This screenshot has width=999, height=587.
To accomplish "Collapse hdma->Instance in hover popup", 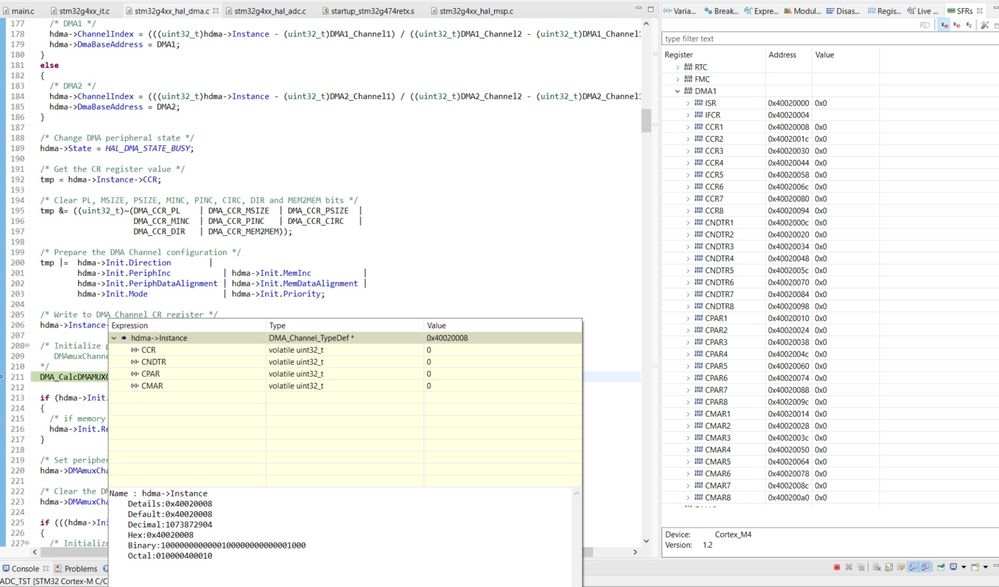I will [115, 338].
